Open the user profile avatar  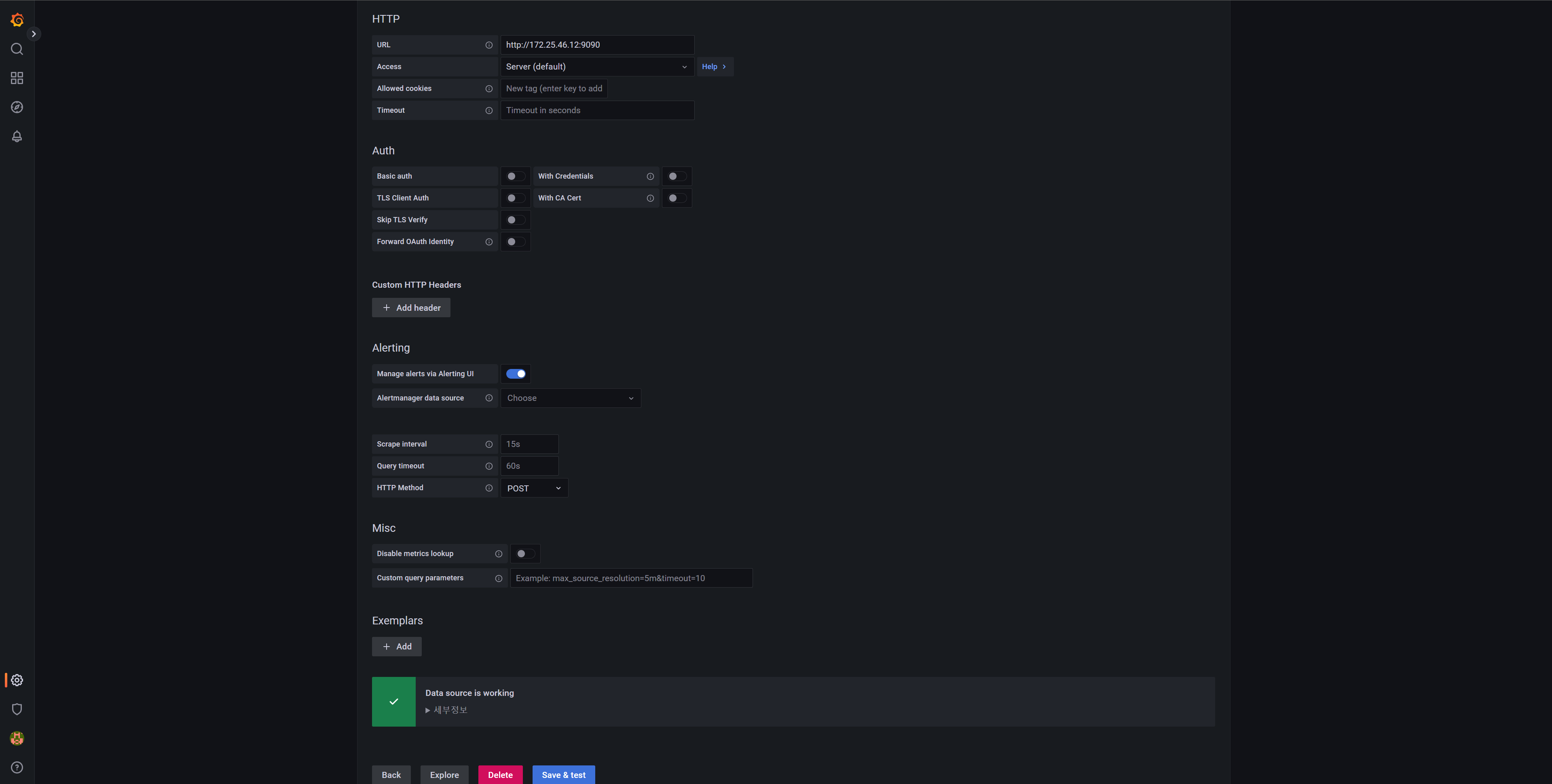pyautogui.click(x=17, y=738)
